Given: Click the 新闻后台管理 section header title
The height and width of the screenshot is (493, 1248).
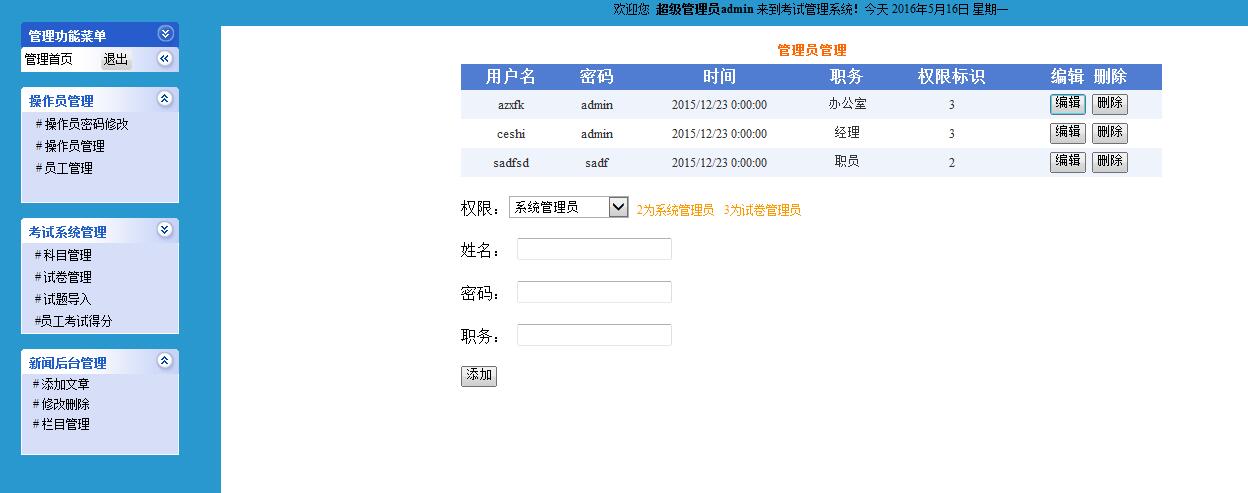Looking at the screenshot, I should point(67,363).
